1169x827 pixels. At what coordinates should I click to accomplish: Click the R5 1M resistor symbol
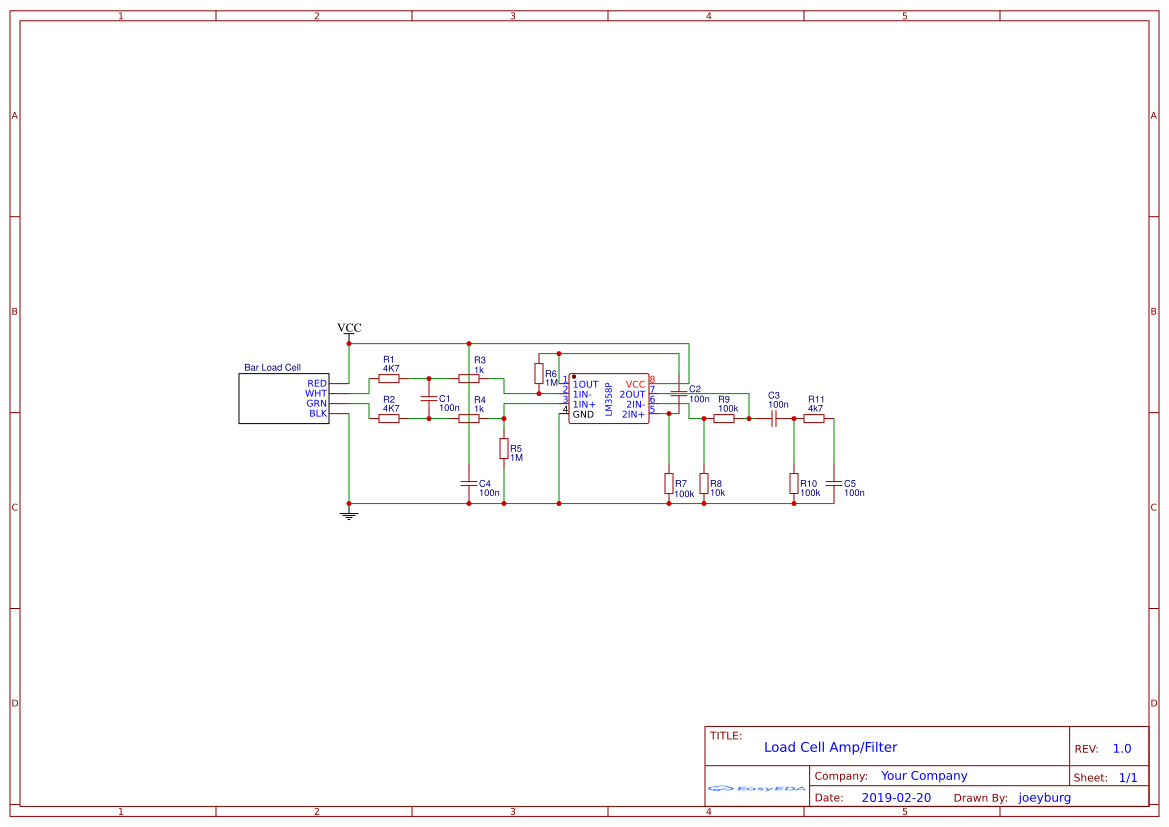(x=503, y=449)
